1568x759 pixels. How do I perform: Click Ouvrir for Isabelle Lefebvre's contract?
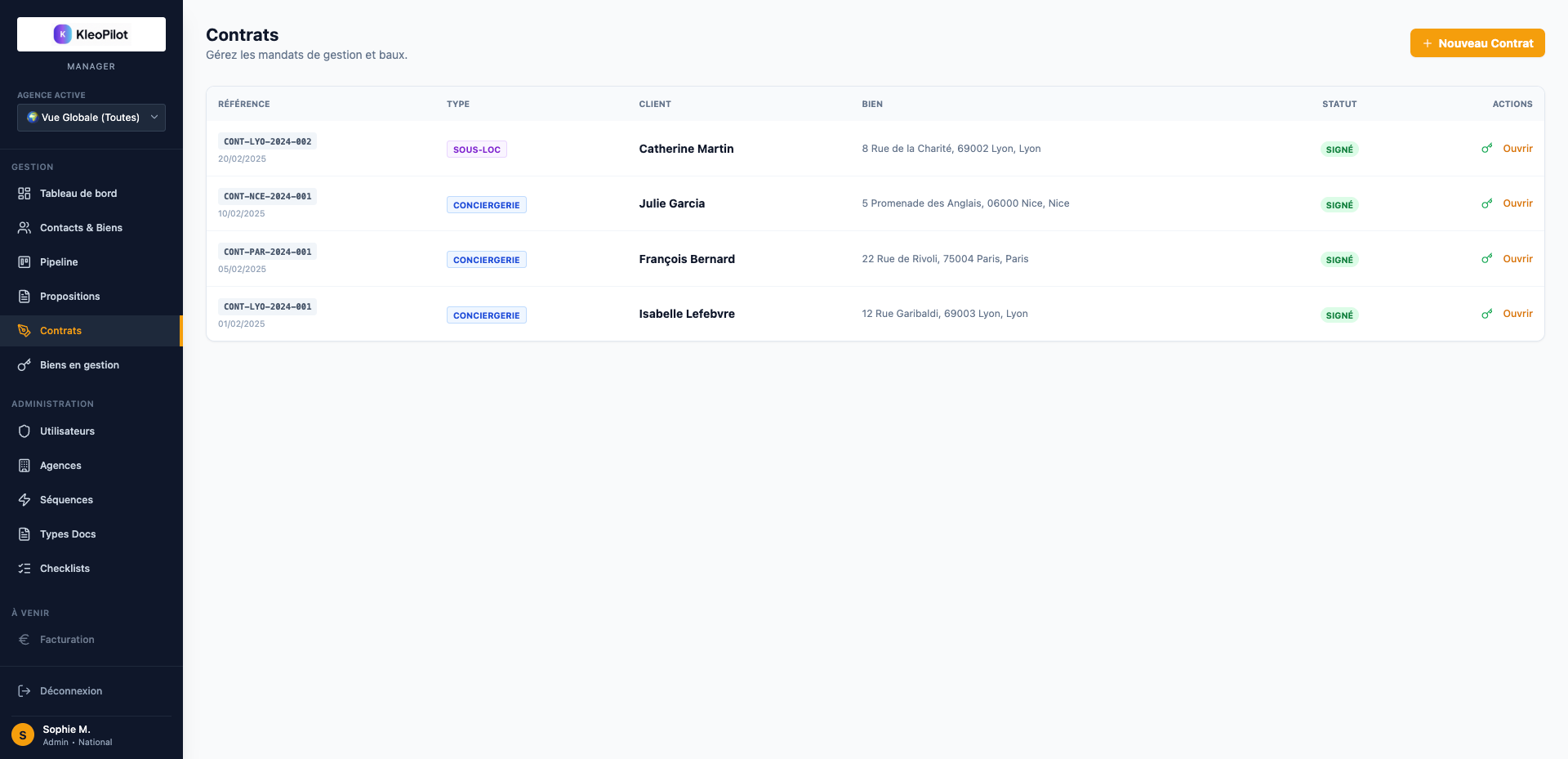[1517, 314]
